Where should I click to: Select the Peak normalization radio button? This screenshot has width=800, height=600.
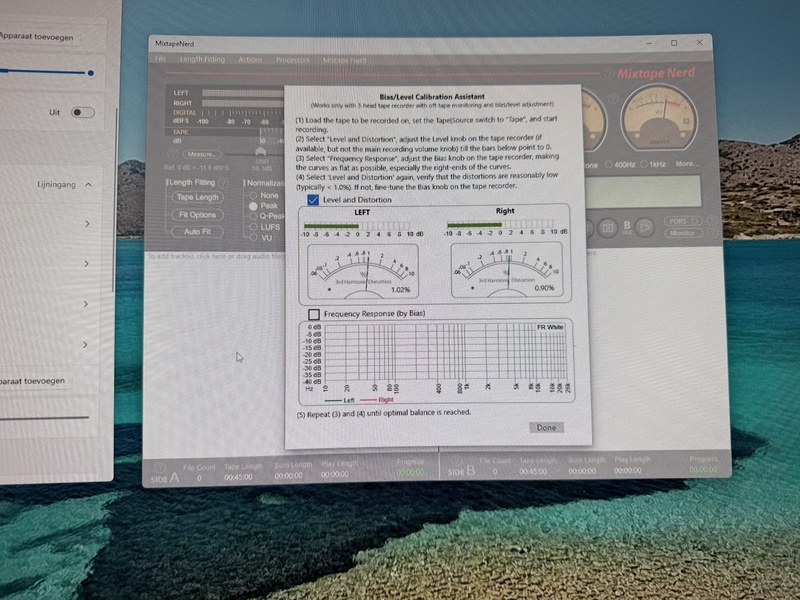[253, 206]
